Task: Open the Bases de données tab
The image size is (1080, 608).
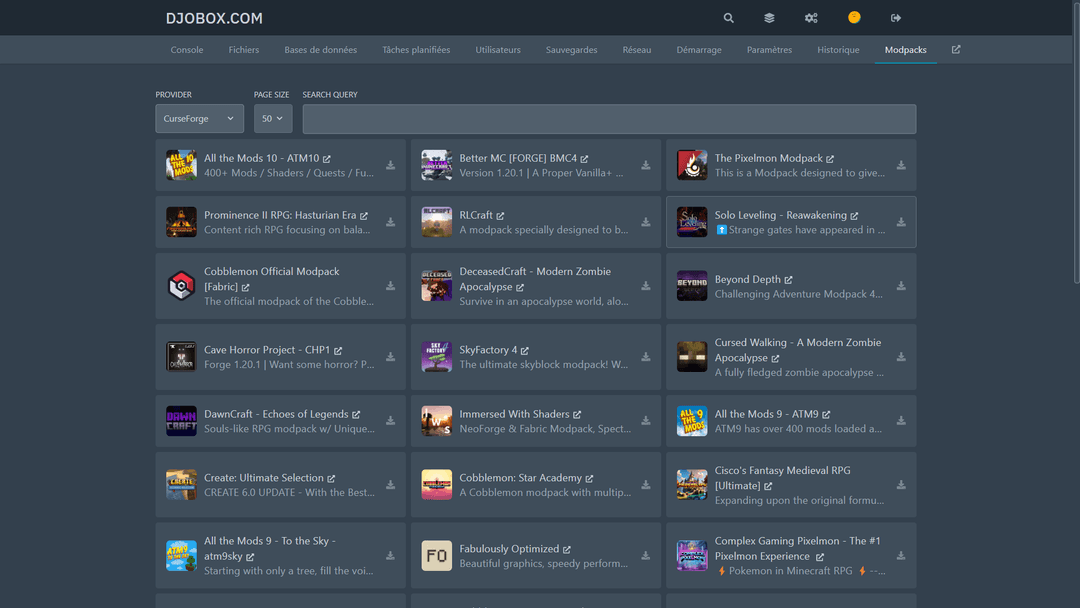Action: 320,50
